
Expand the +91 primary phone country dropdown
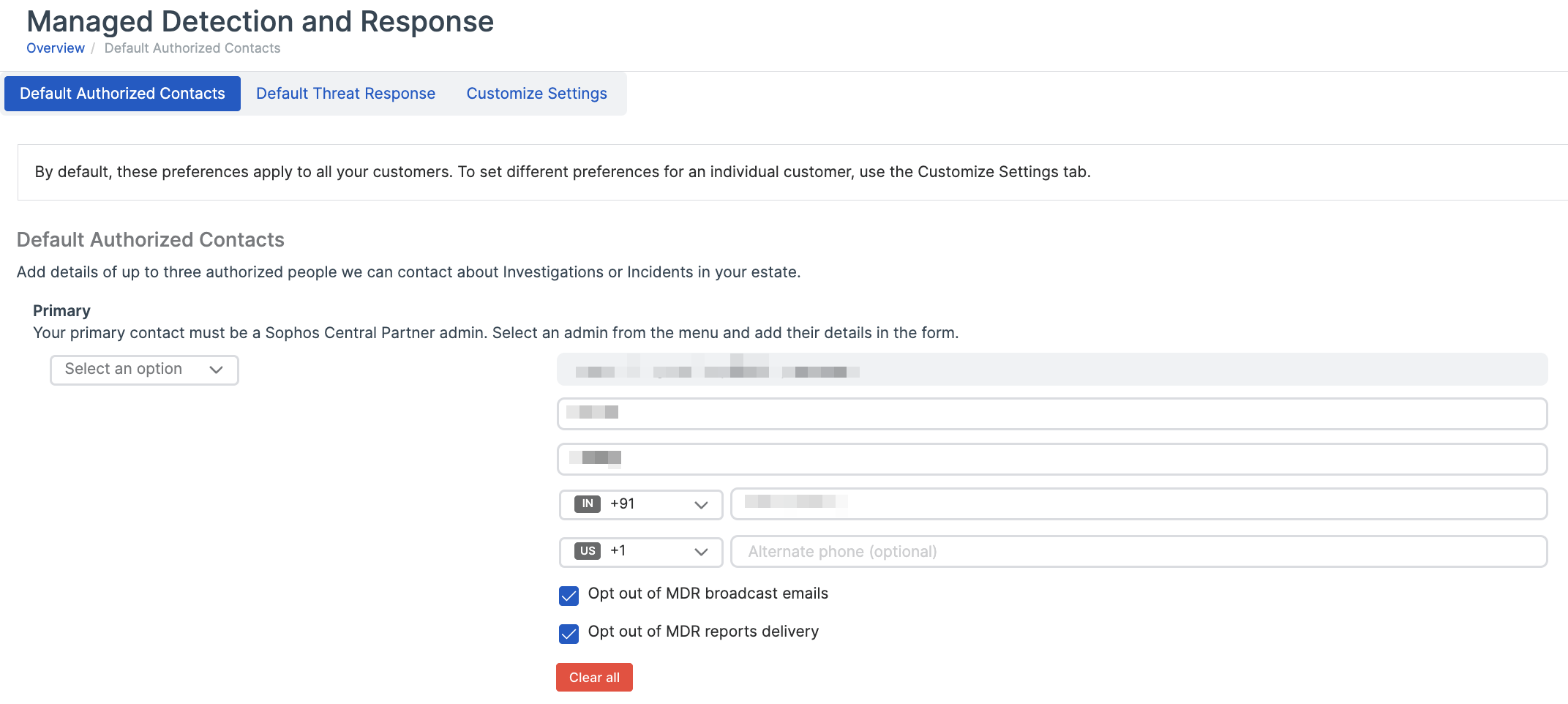[x=640, y=505]
